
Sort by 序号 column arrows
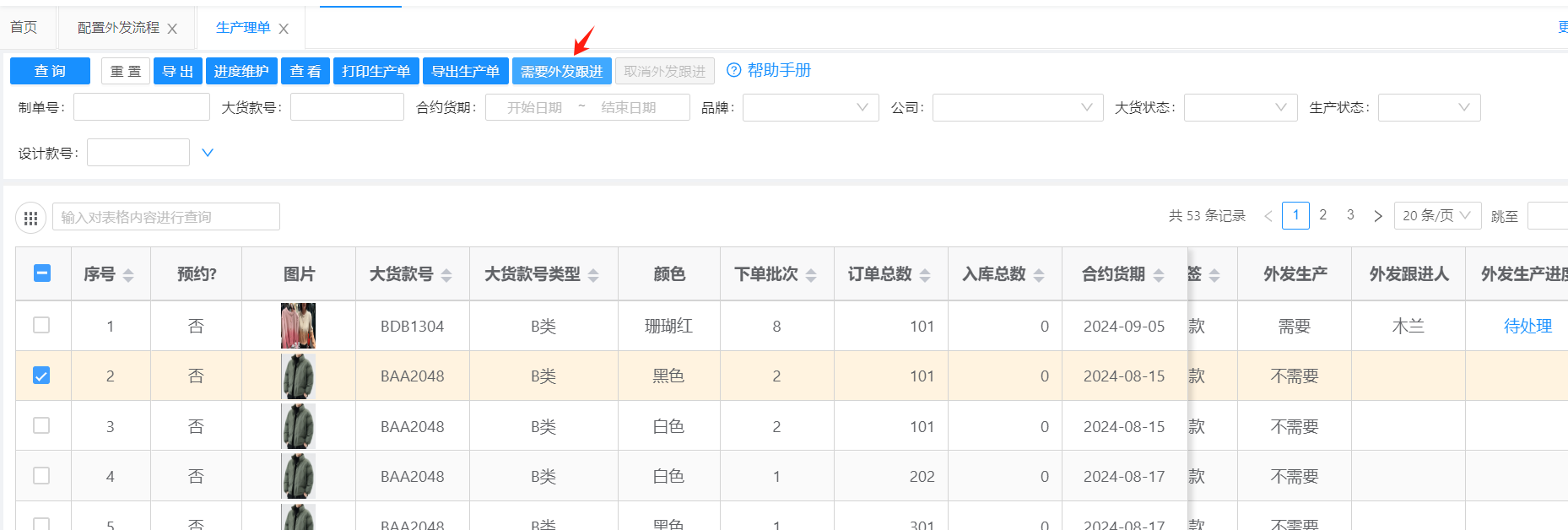pos(128,275)
